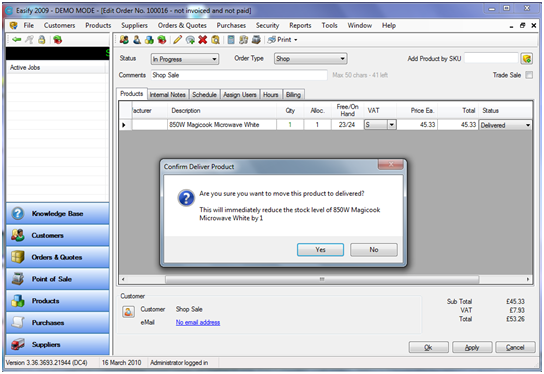Image resolution: width=544 pixels, height=374 pixels.
Task: Click the yellow pencil edit icon
Action: 177,40
